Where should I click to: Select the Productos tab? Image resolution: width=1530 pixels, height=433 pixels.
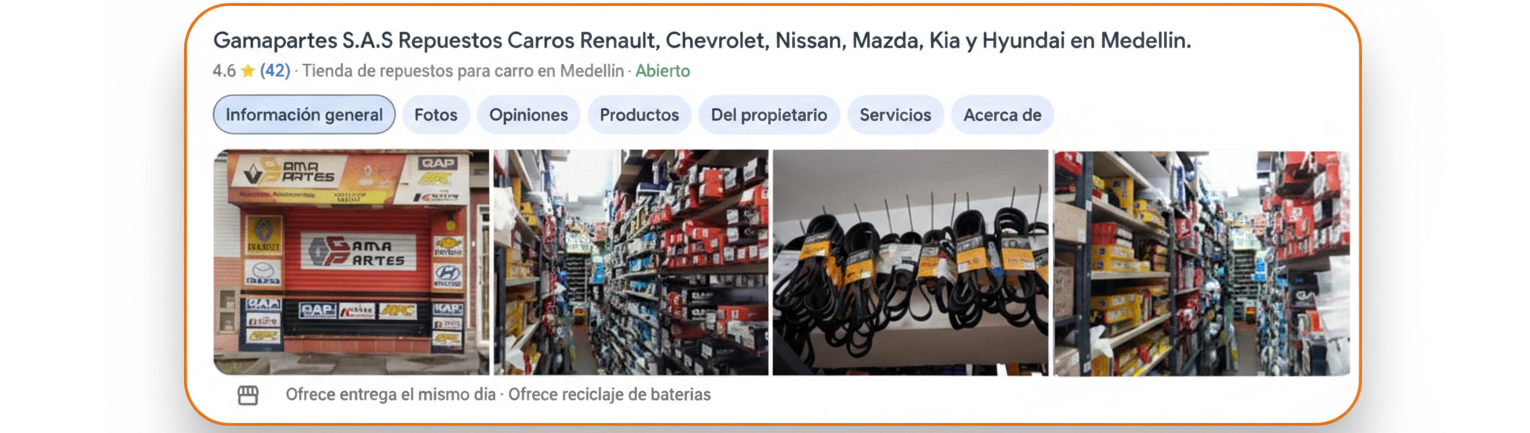640,115
